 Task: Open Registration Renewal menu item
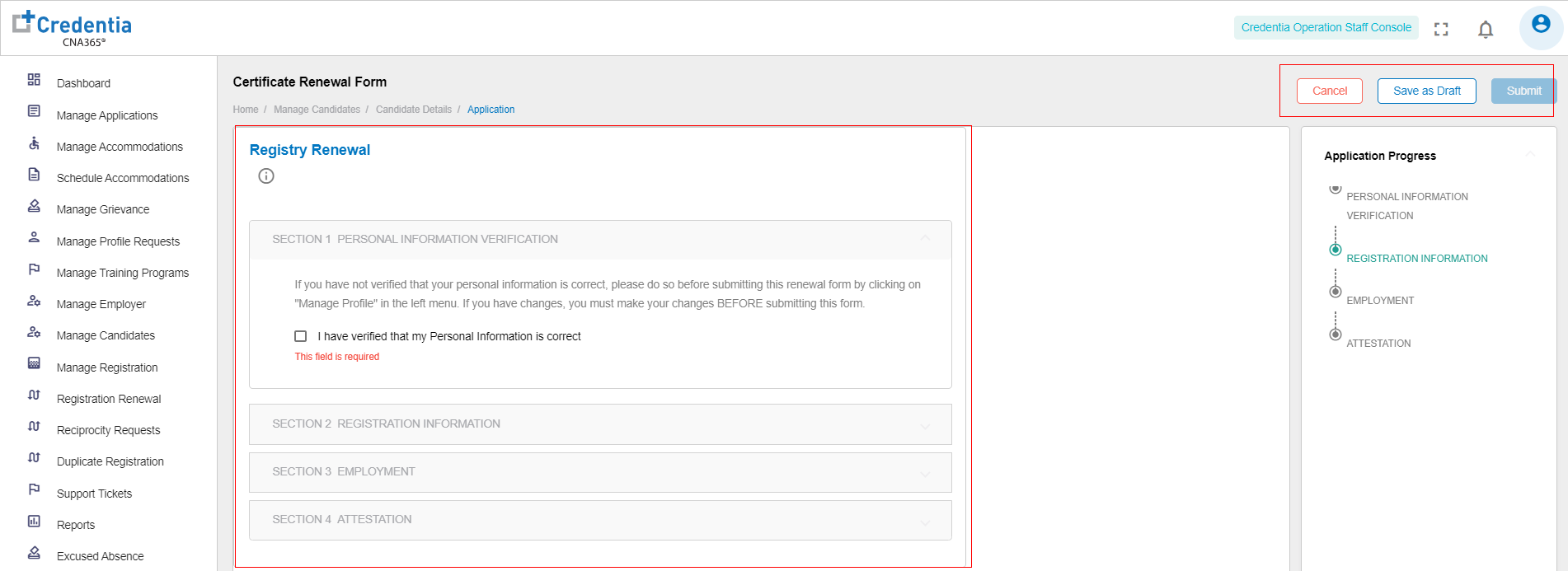109,399
